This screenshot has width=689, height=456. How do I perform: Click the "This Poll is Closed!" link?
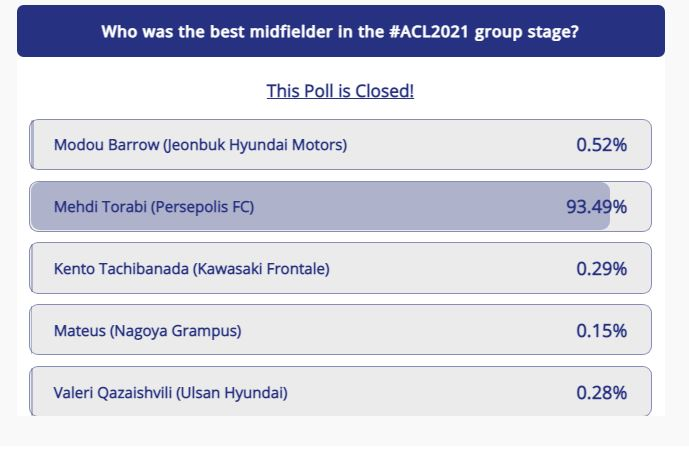[340, 91]
